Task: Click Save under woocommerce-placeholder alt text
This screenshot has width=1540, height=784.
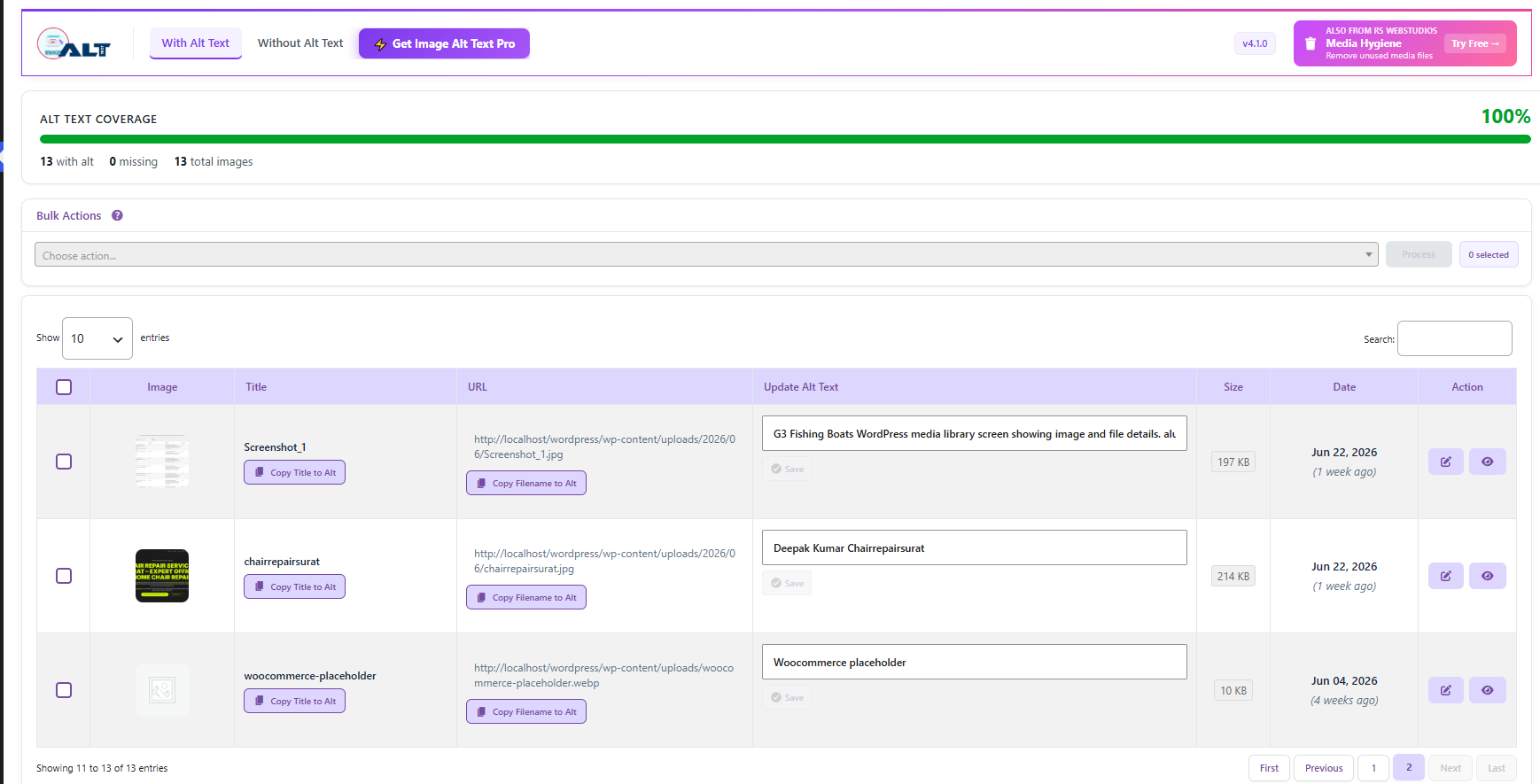Action: point(787,697)
